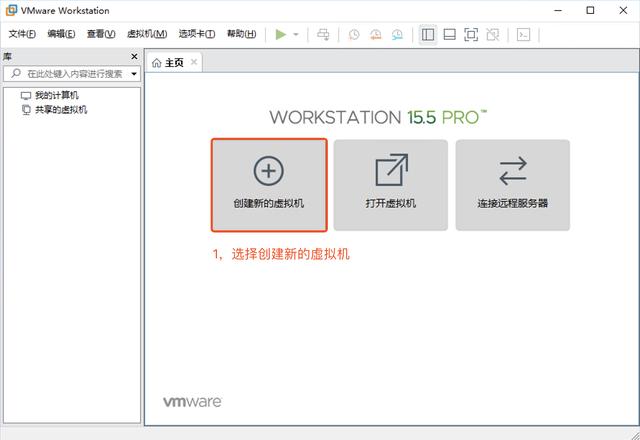The image size is (640, 440).
Task: Close the VMware Workstation window
Action: [x=623, y=11]
